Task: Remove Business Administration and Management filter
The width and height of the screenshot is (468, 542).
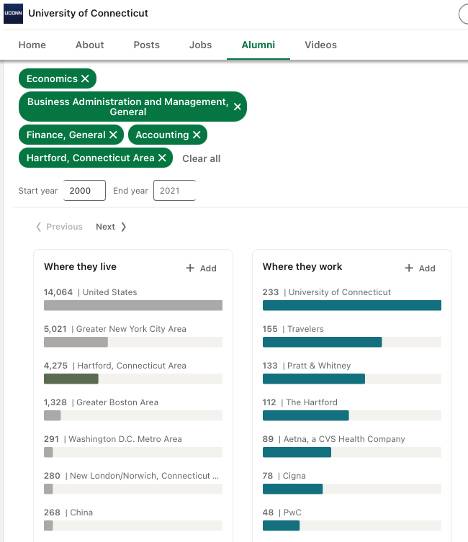Action: (237, 107)
